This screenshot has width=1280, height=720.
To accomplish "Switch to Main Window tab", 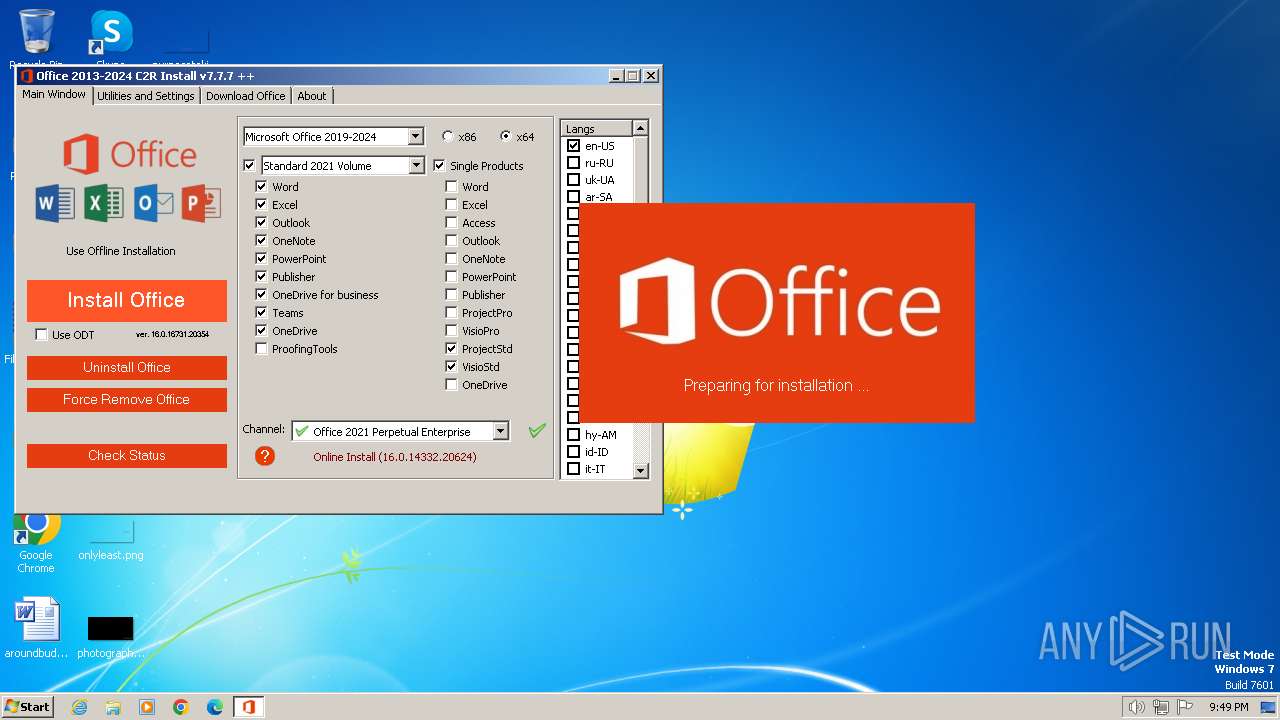I will (54, 95).
